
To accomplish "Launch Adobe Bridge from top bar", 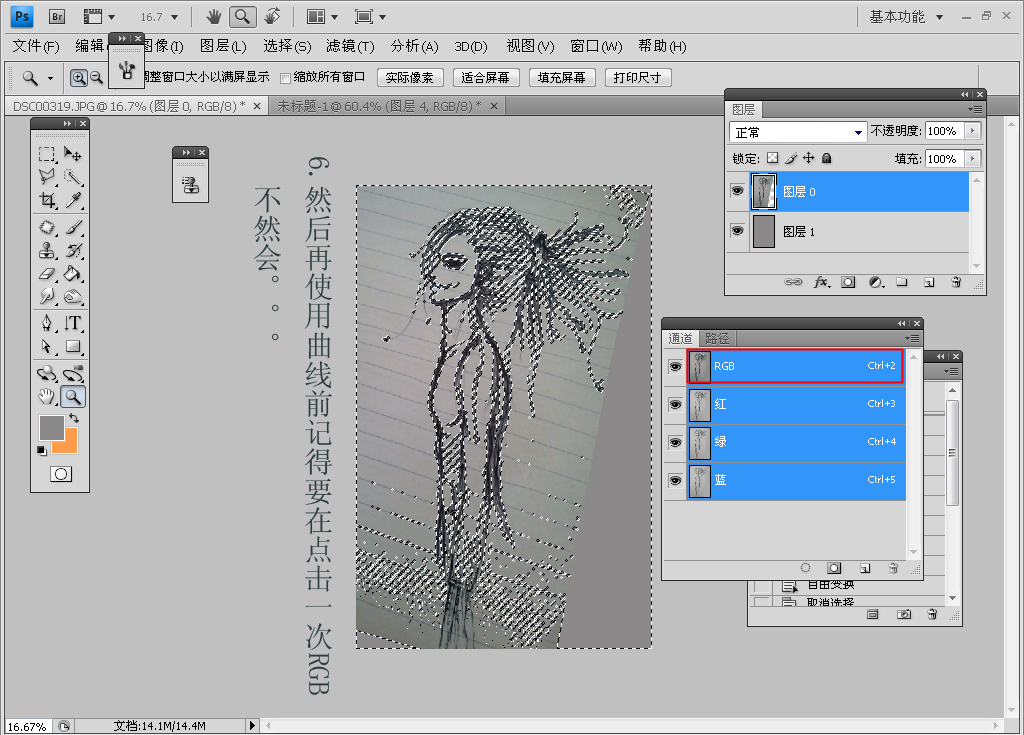I will coord(57,17).
